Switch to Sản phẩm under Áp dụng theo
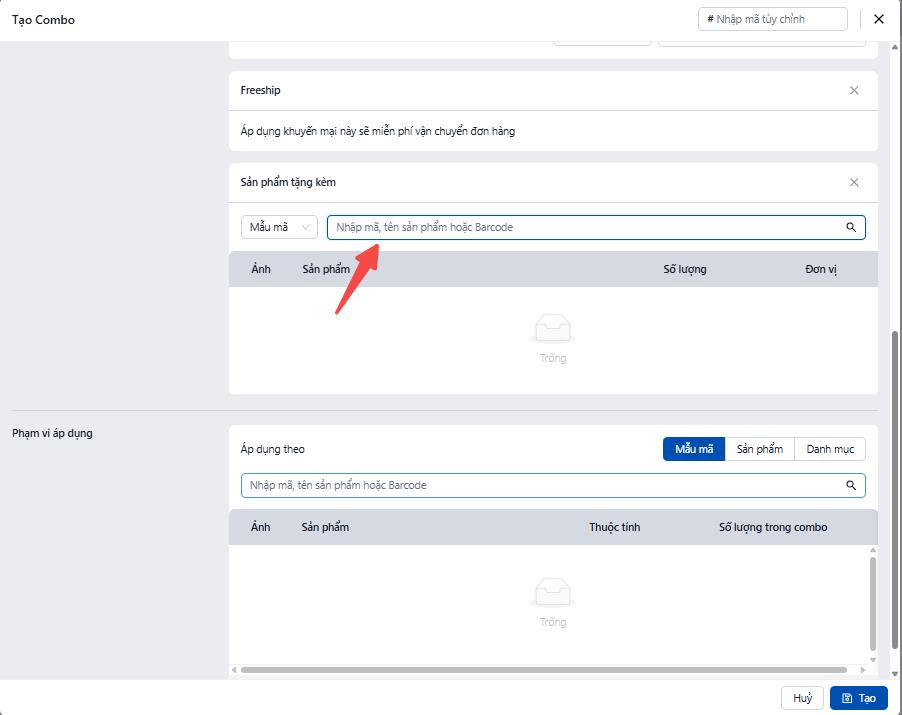Viewport: 902px width, 715px height. coord(759,449)
